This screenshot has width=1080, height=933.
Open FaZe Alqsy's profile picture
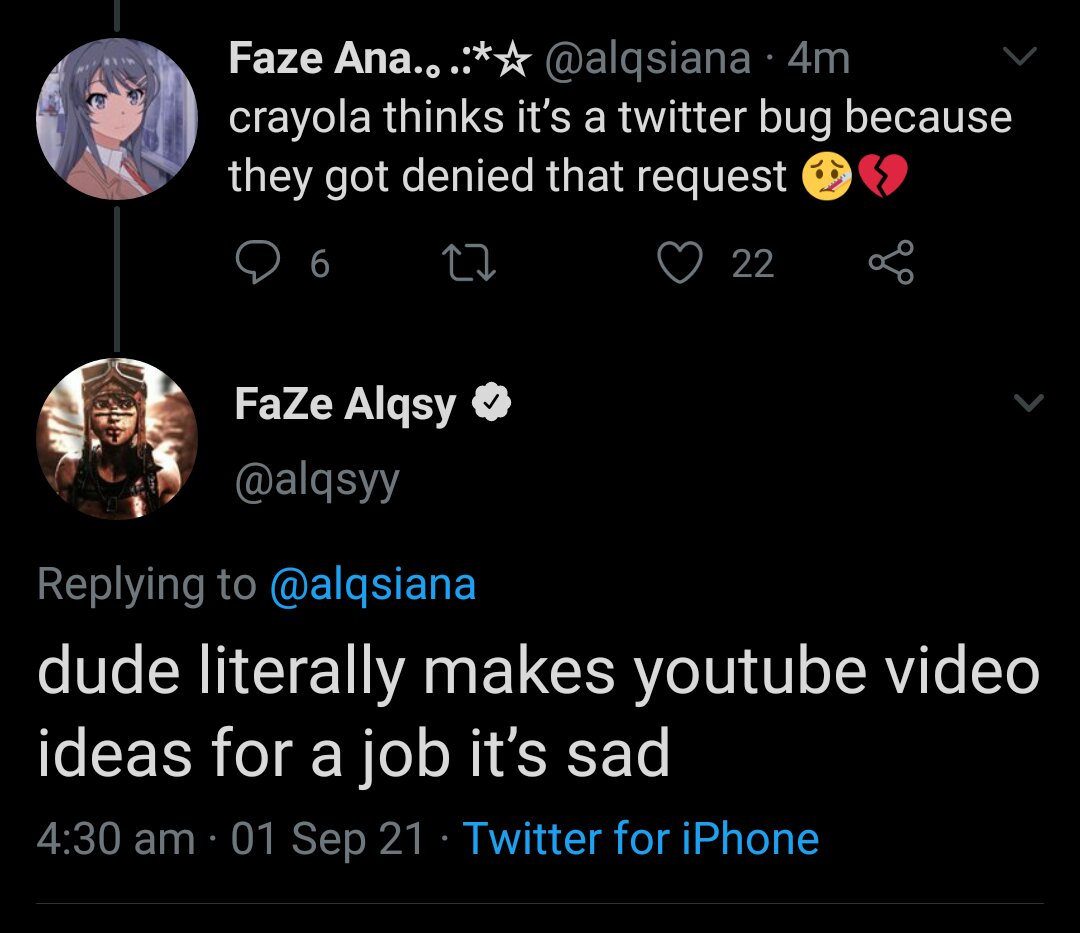(117, 438)
